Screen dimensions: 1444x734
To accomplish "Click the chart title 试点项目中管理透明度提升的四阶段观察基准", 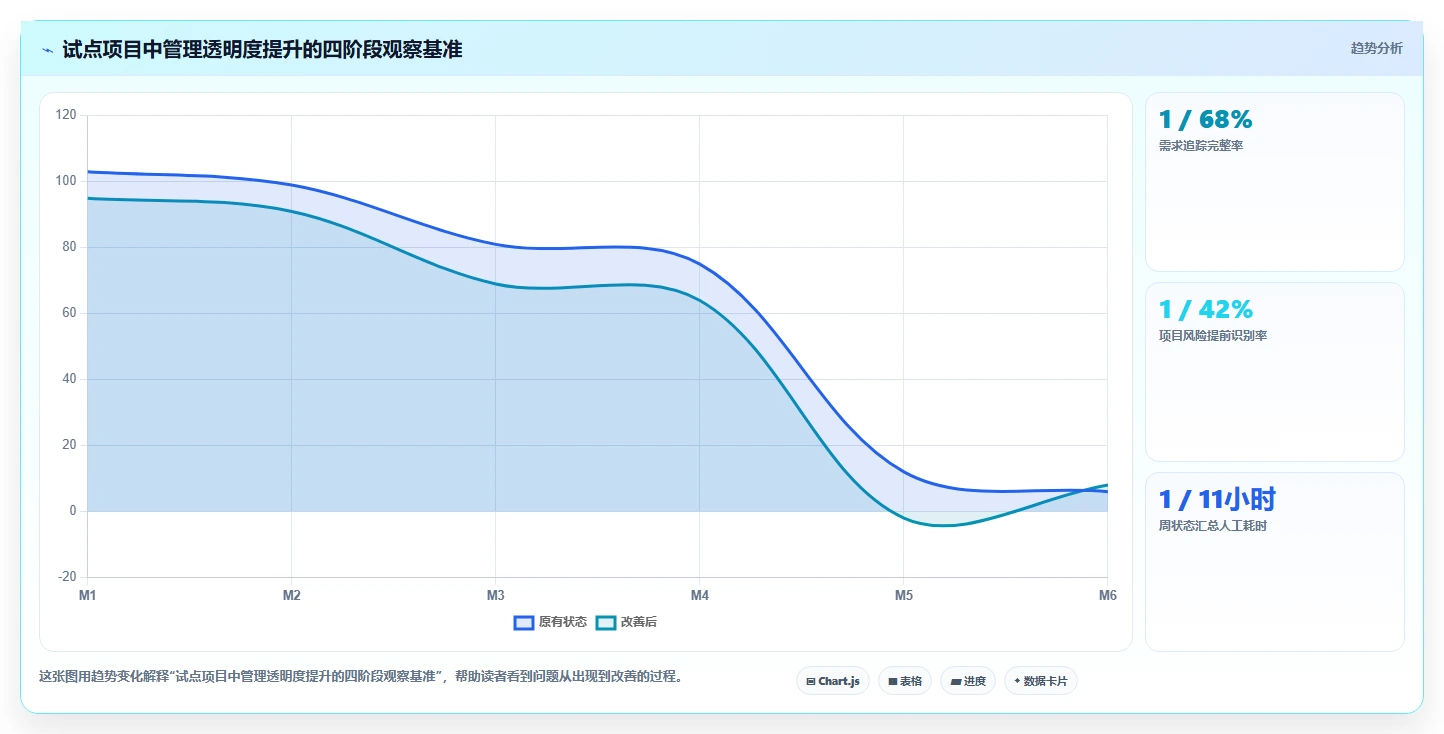I will click(x=262, y=49).
